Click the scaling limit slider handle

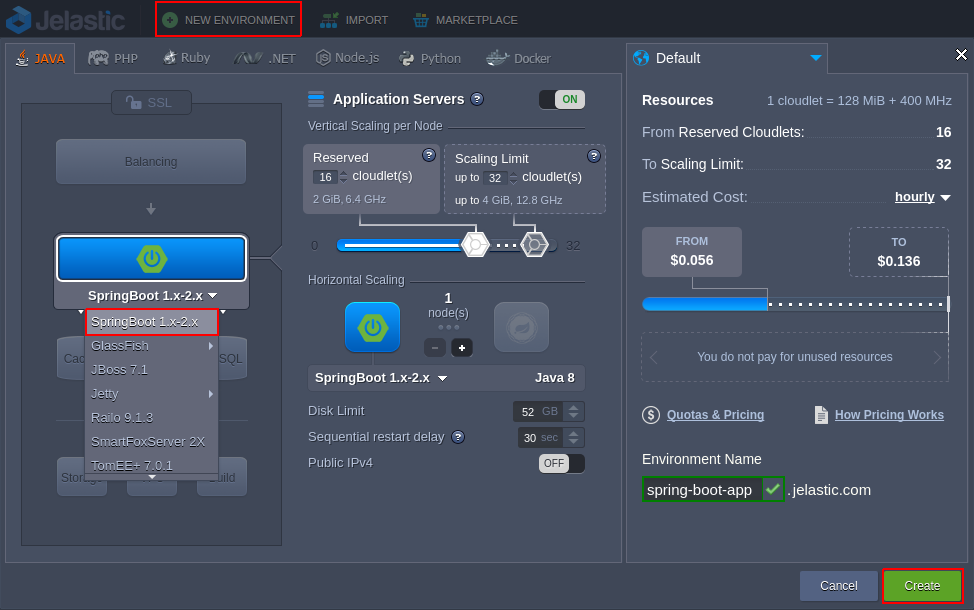534,245
